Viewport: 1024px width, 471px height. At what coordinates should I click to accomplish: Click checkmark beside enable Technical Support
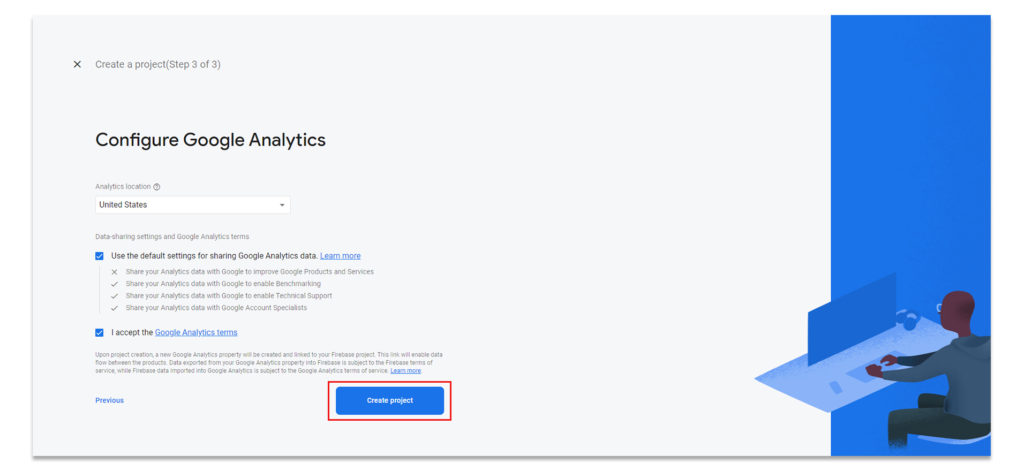tap(114, 296)
